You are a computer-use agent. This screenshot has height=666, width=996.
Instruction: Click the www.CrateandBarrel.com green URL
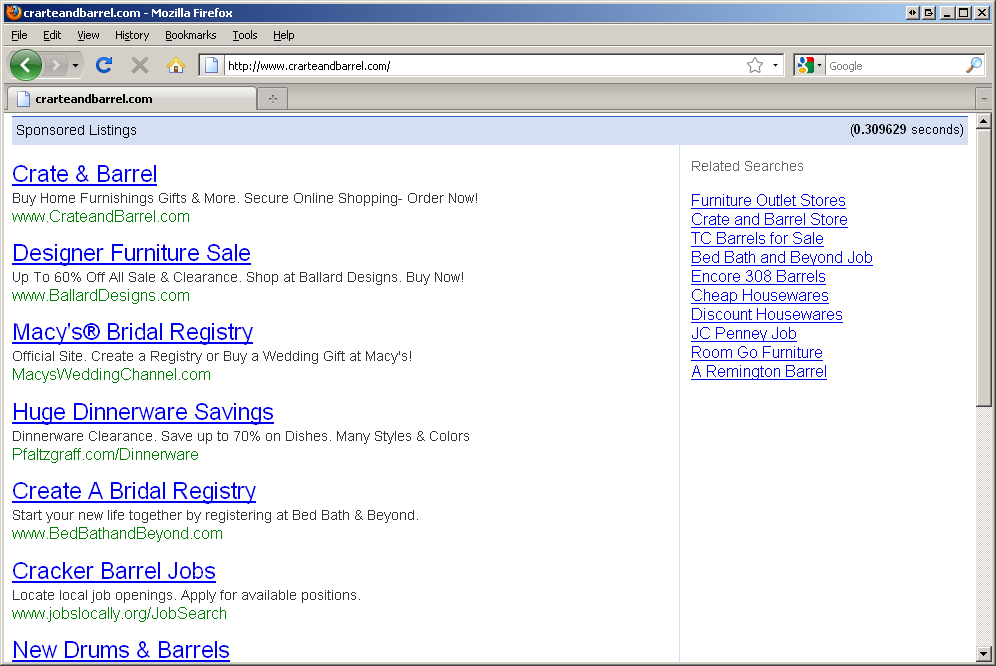(x=101, y=217)
